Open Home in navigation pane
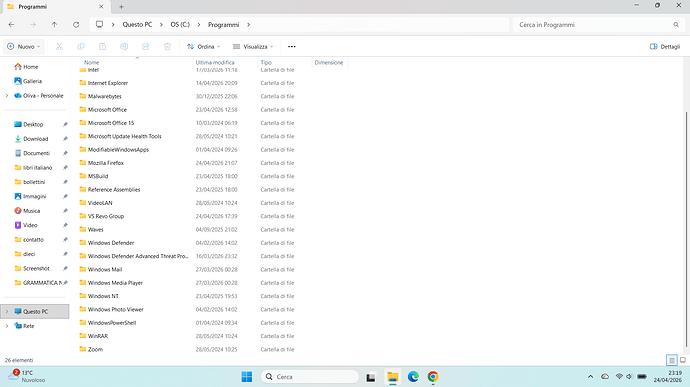The width and height of the screenshot is (690, 387). click(x=26, y=66)
